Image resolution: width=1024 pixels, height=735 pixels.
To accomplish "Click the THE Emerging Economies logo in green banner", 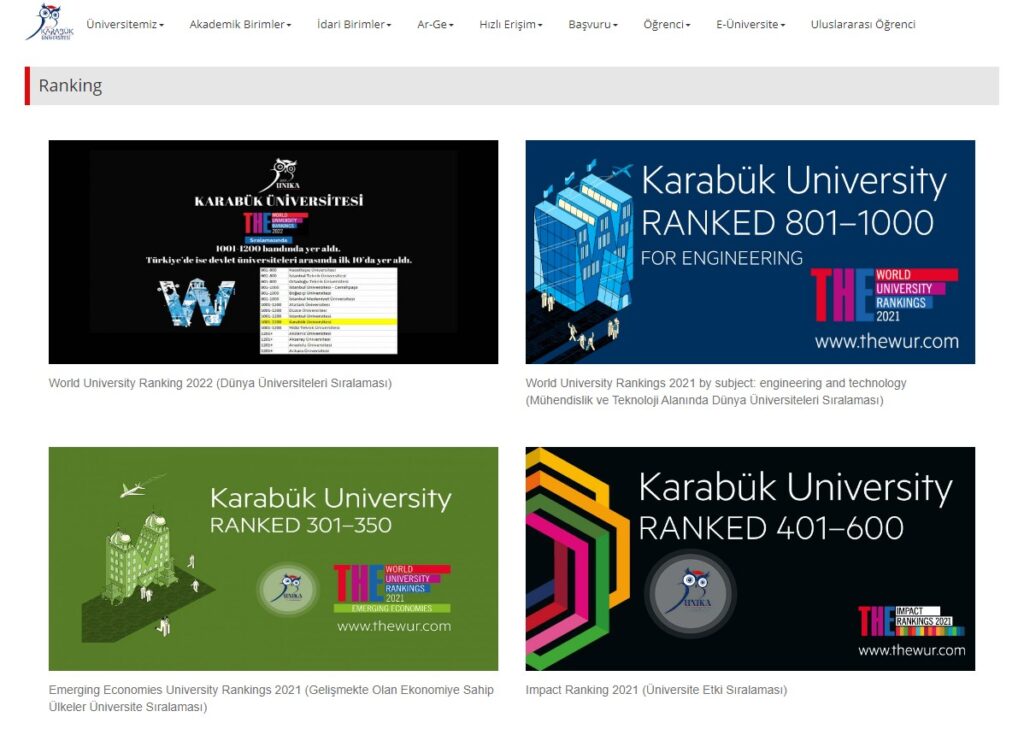I will (392, 588).
